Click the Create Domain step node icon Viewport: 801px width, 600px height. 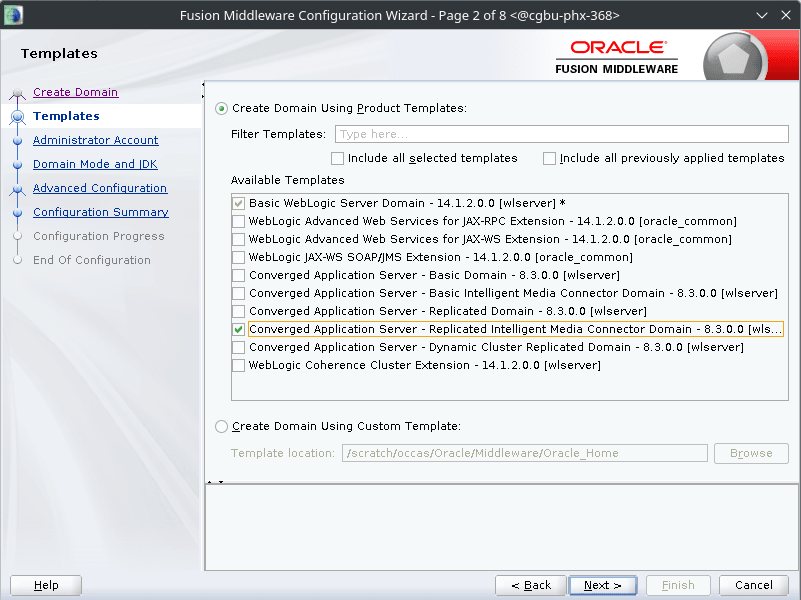[18, 93]
